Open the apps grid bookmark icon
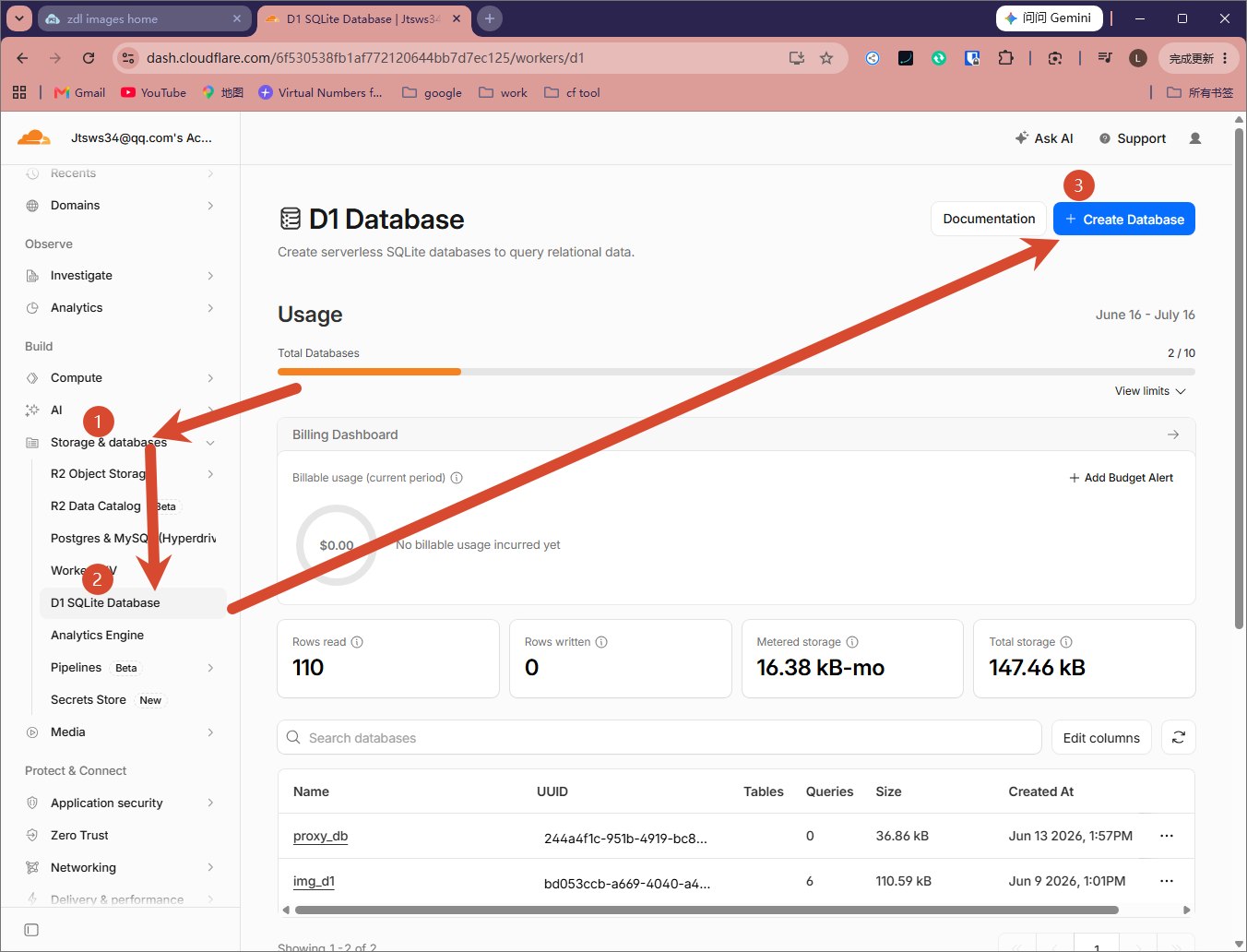 pos(19,92)
